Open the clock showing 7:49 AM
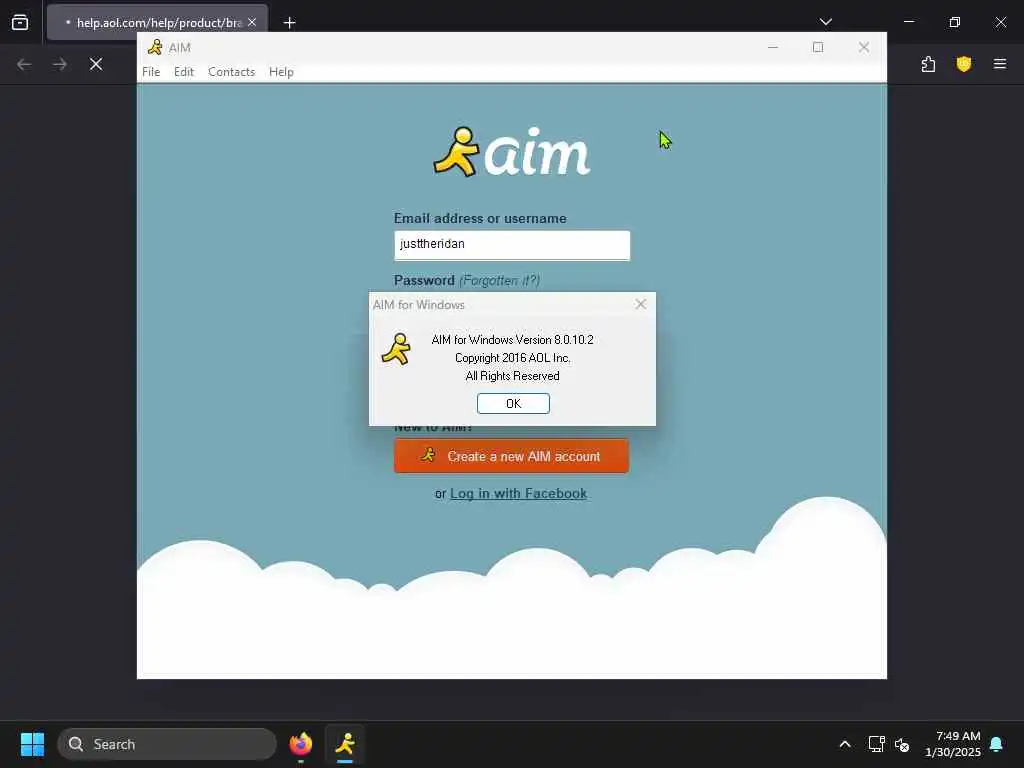This screenshot has height=768, width=1024. 952,744
